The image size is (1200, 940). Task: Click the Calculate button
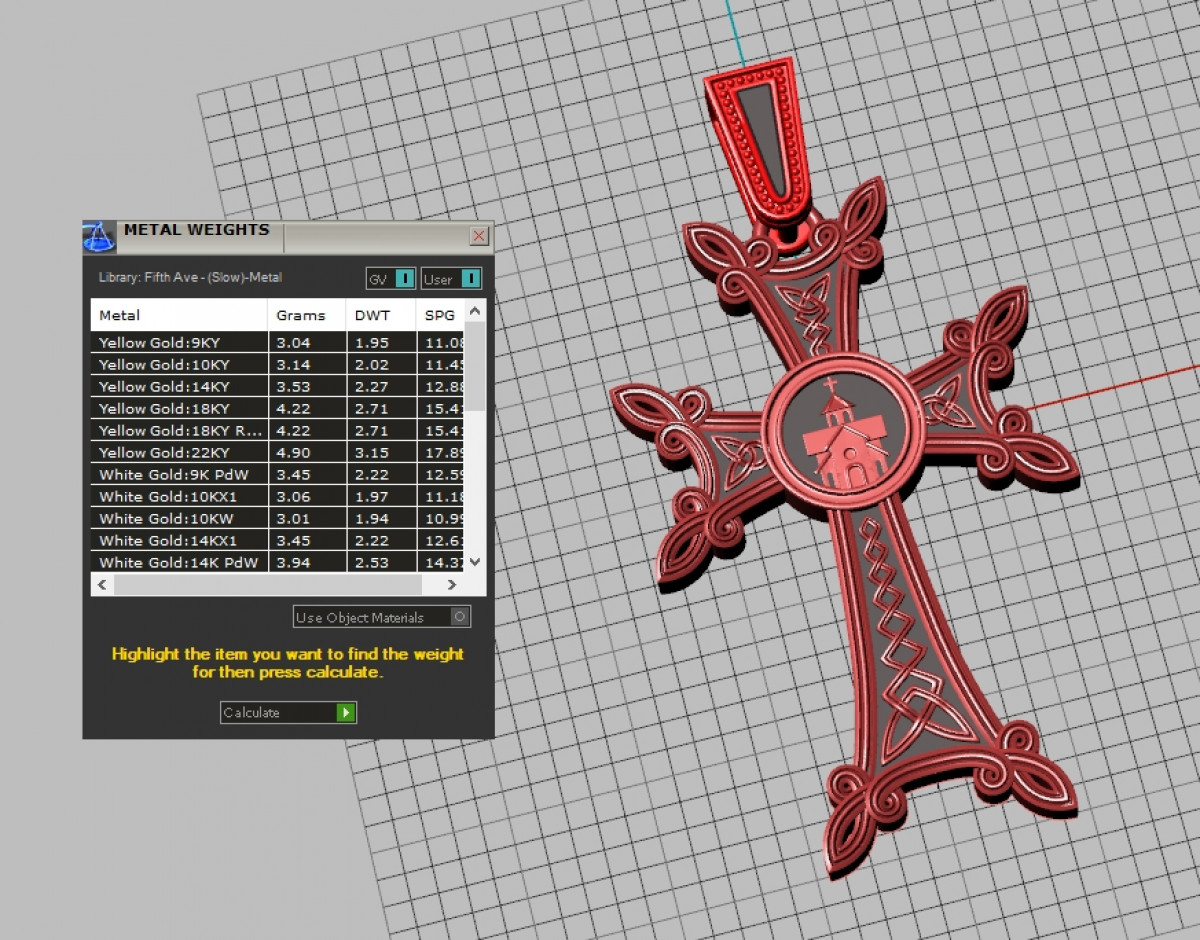288,713
